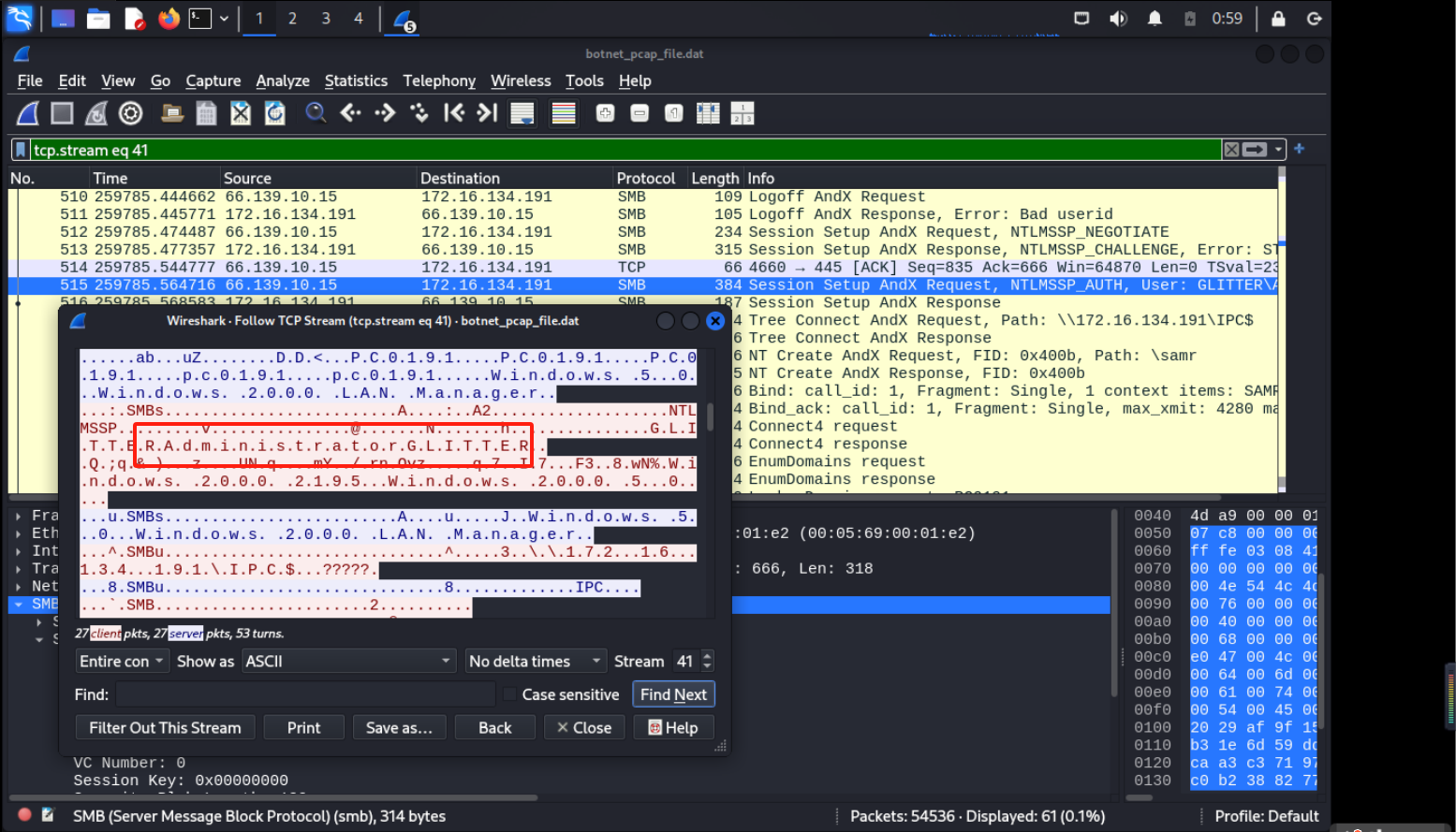Click the display filter field tcp.stream eq 41
1456x832 pixels.
[625, 150]
